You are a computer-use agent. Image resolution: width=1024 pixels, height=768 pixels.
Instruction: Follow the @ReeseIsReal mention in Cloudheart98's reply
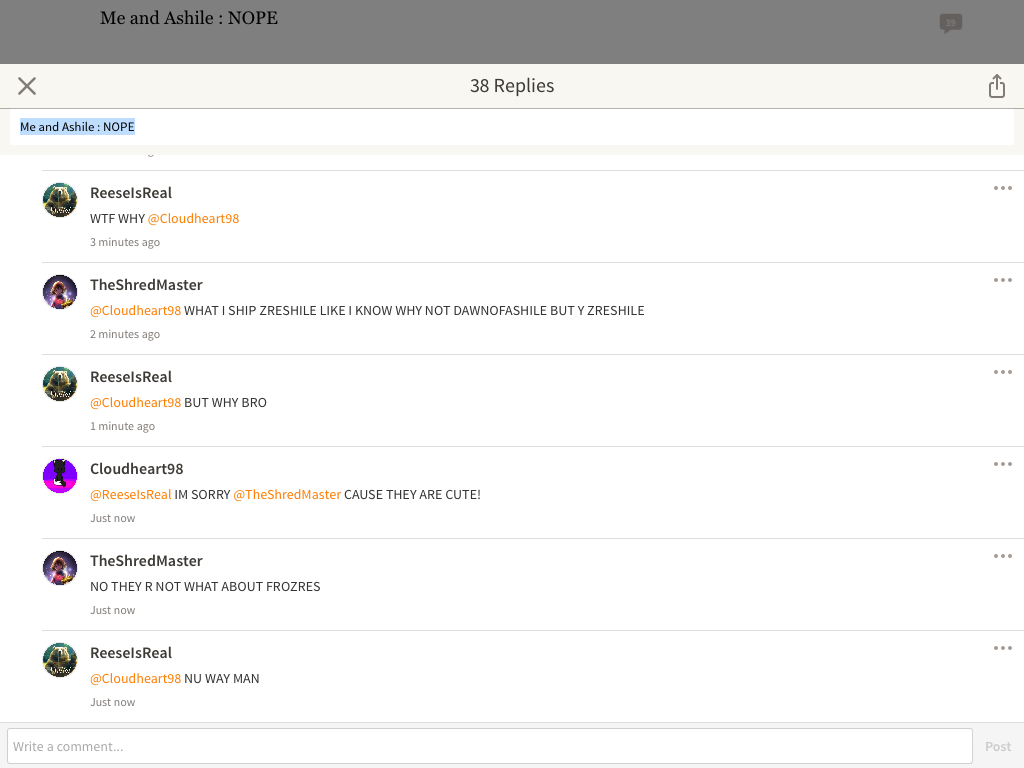coord(131,495)
